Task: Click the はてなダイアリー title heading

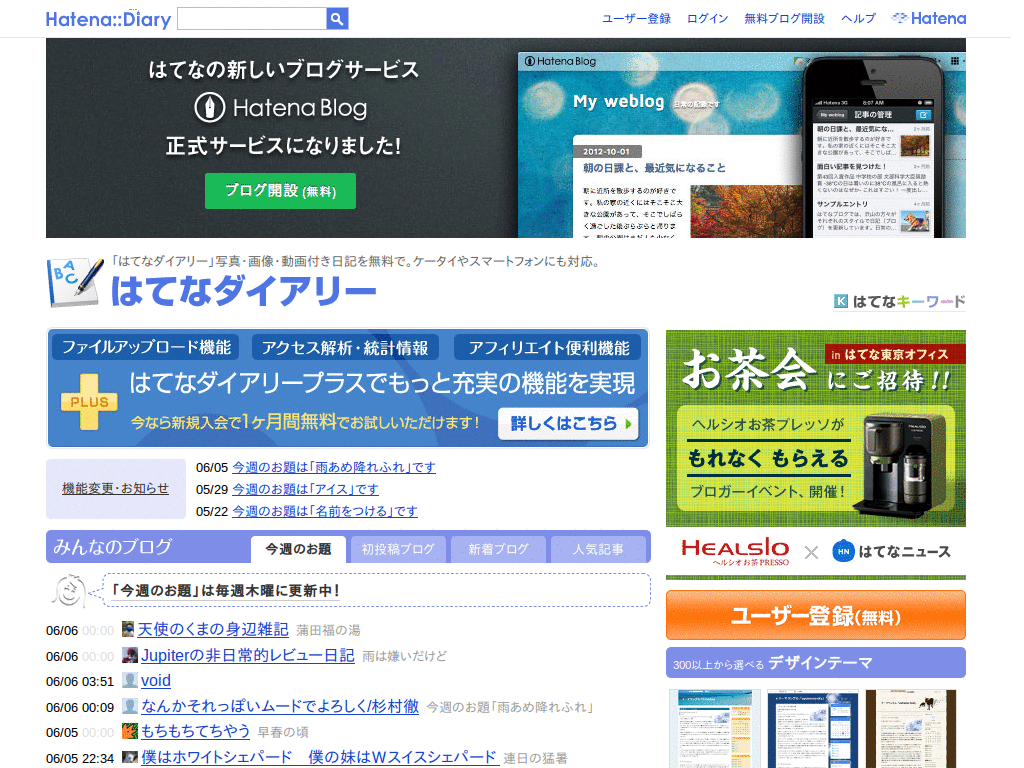Action: pyautogui.click(x=244, y=291)
